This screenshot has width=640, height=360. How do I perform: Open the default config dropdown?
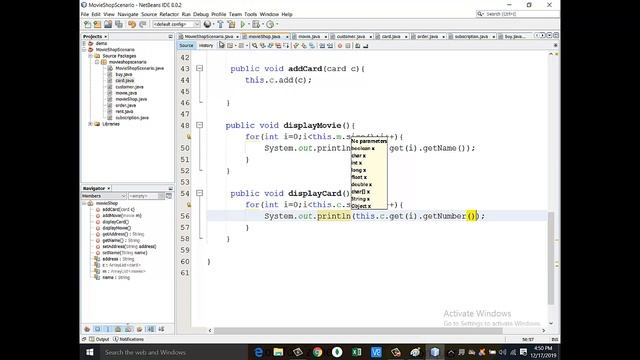tap(176, 24)
